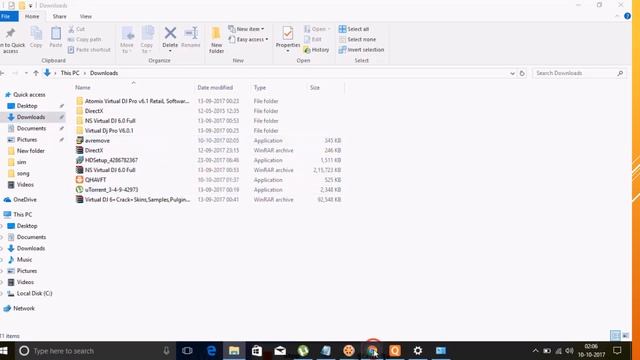Viewport: 640px width, 360px height.
Task: Switch to the Home ribbon tab
Action: pos(32,16)
